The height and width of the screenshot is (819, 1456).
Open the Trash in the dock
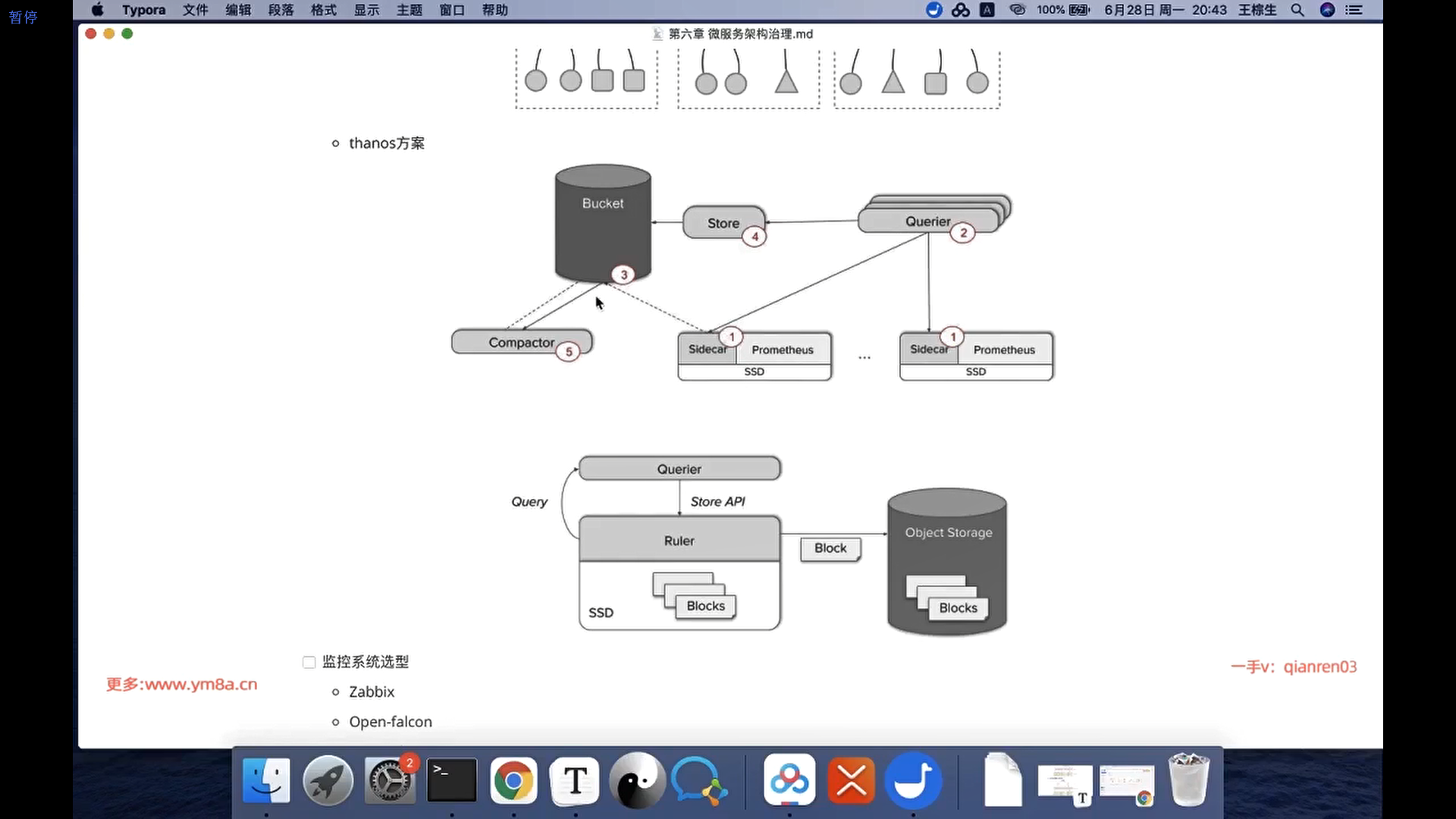(1188, 780)
